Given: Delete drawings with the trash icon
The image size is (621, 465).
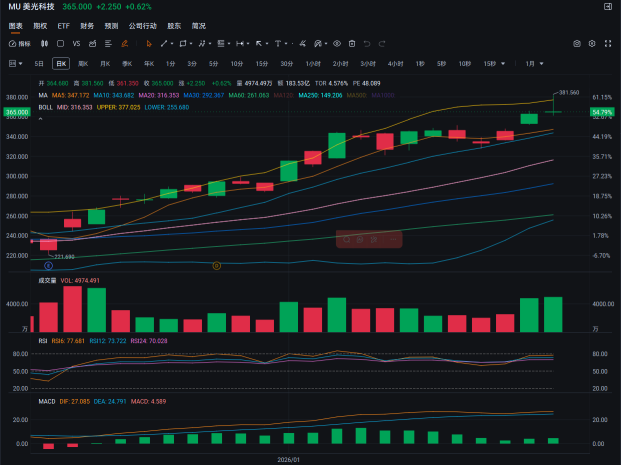Looking at the screenshot, I should (352, 44).
